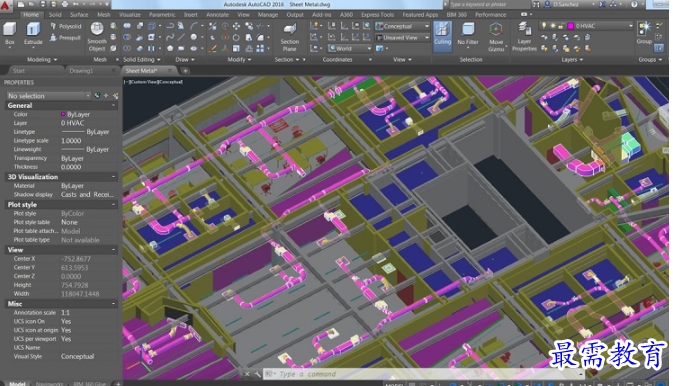Click the Select Objects icon in Properties
Image resolution: width=673 pixels, height=386 pixels.
pos(106,96)
